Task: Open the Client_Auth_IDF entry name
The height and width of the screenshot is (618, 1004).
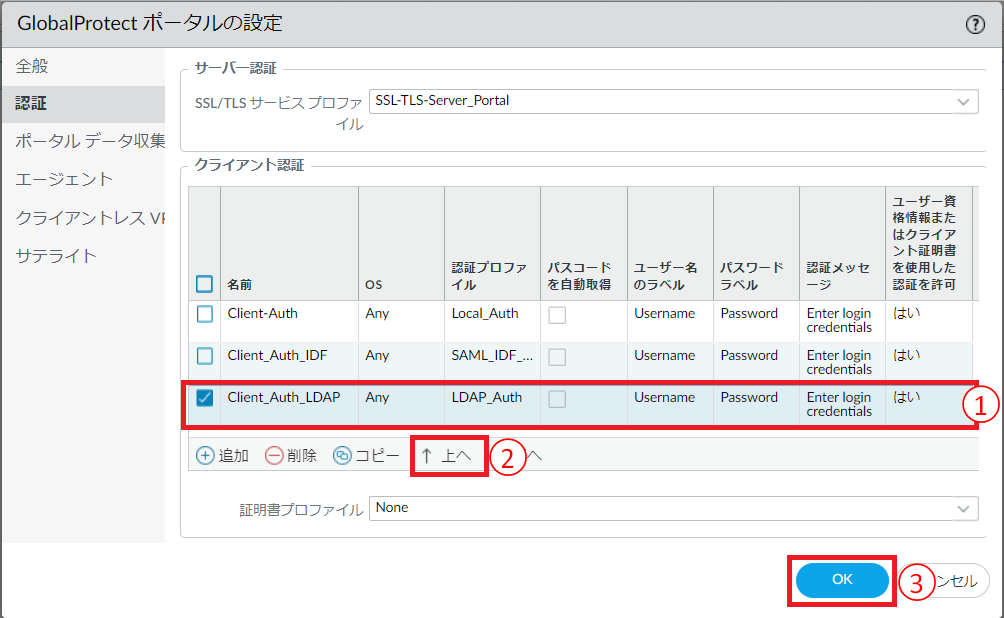Action: pyautogui.click(x=277, y=355)
